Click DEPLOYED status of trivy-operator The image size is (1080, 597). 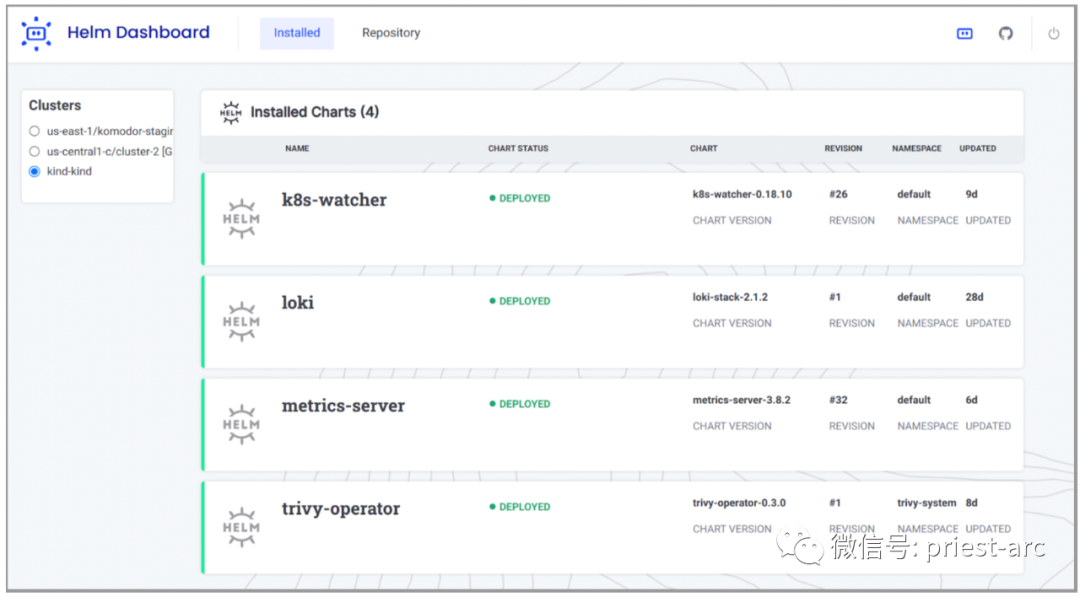(519, 507)
